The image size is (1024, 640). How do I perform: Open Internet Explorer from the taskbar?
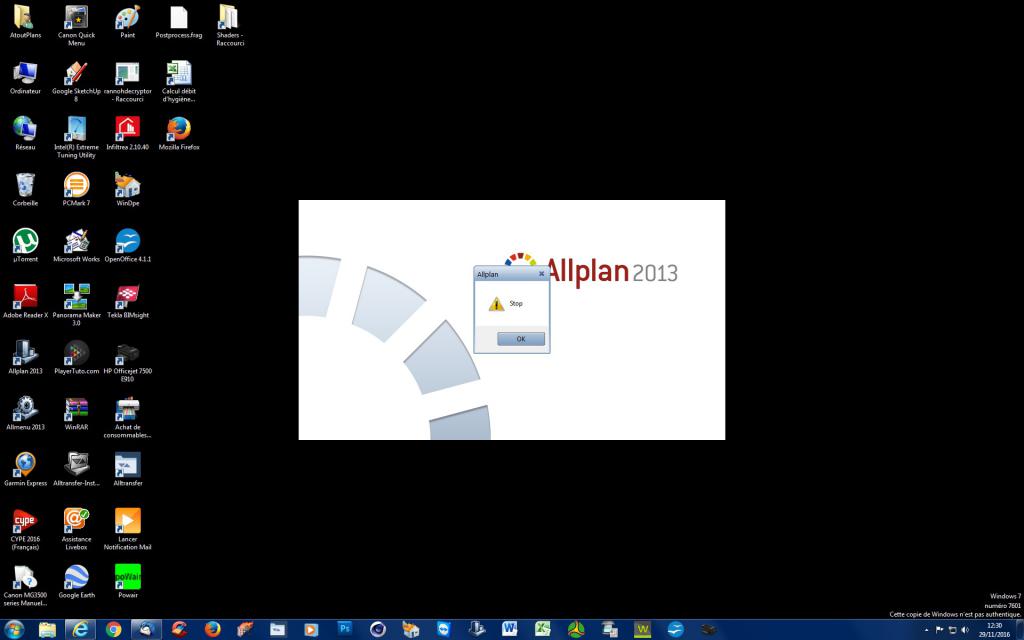pyautogui.click(x=80, y=630)
